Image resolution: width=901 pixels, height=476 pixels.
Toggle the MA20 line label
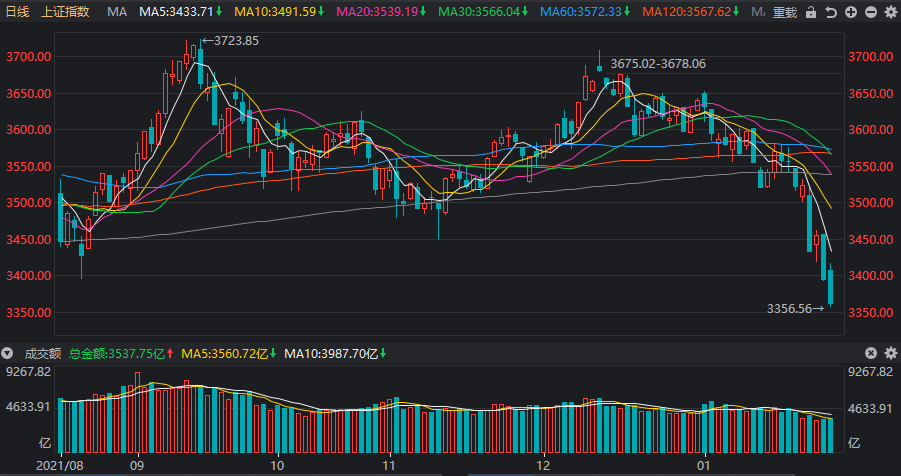pos(381,11)
